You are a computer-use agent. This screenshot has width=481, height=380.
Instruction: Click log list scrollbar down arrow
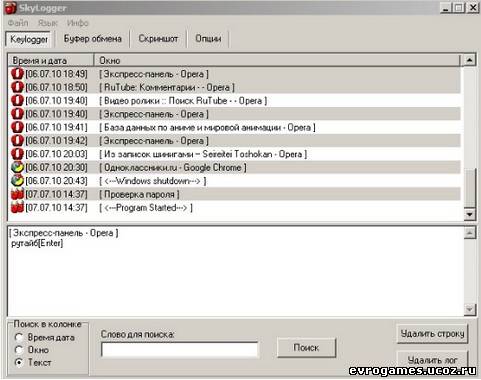click(x=469, y=214)
